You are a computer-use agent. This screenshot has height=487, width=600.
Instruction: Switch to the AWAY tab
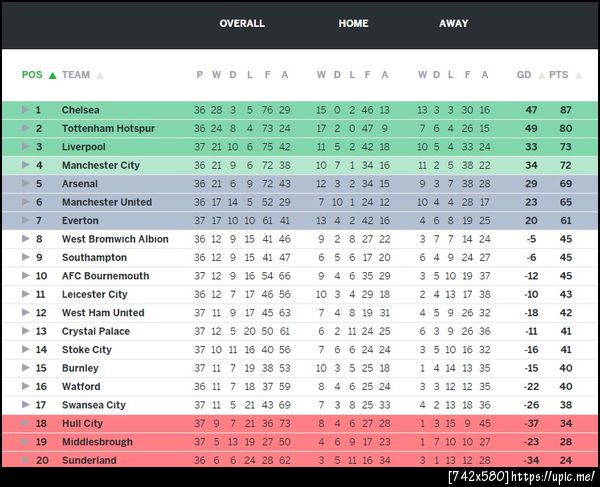[x=454, y=23]
